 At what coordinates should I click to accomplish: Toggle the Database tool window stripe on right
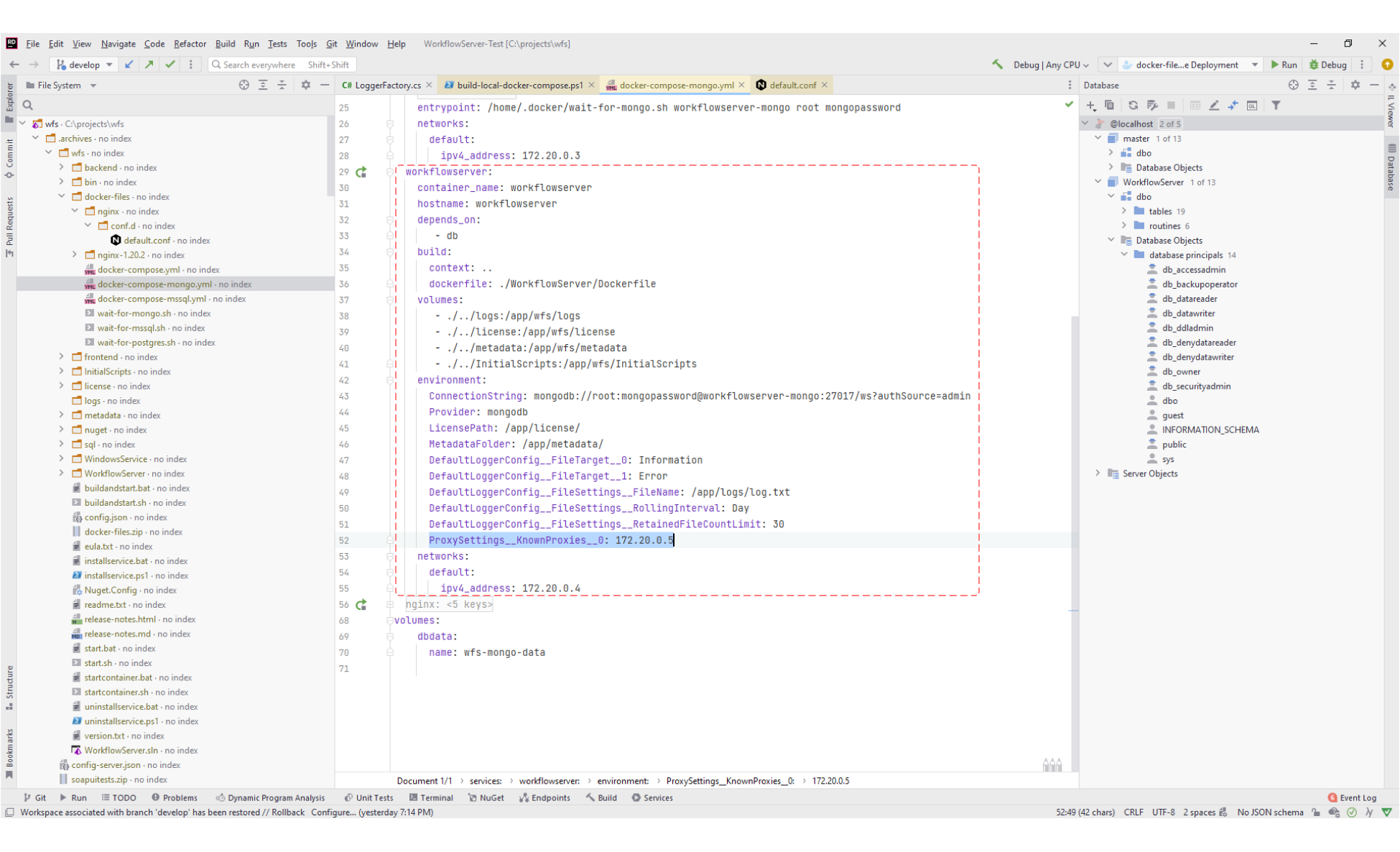pyautogui.click(x=1392, y=168)
